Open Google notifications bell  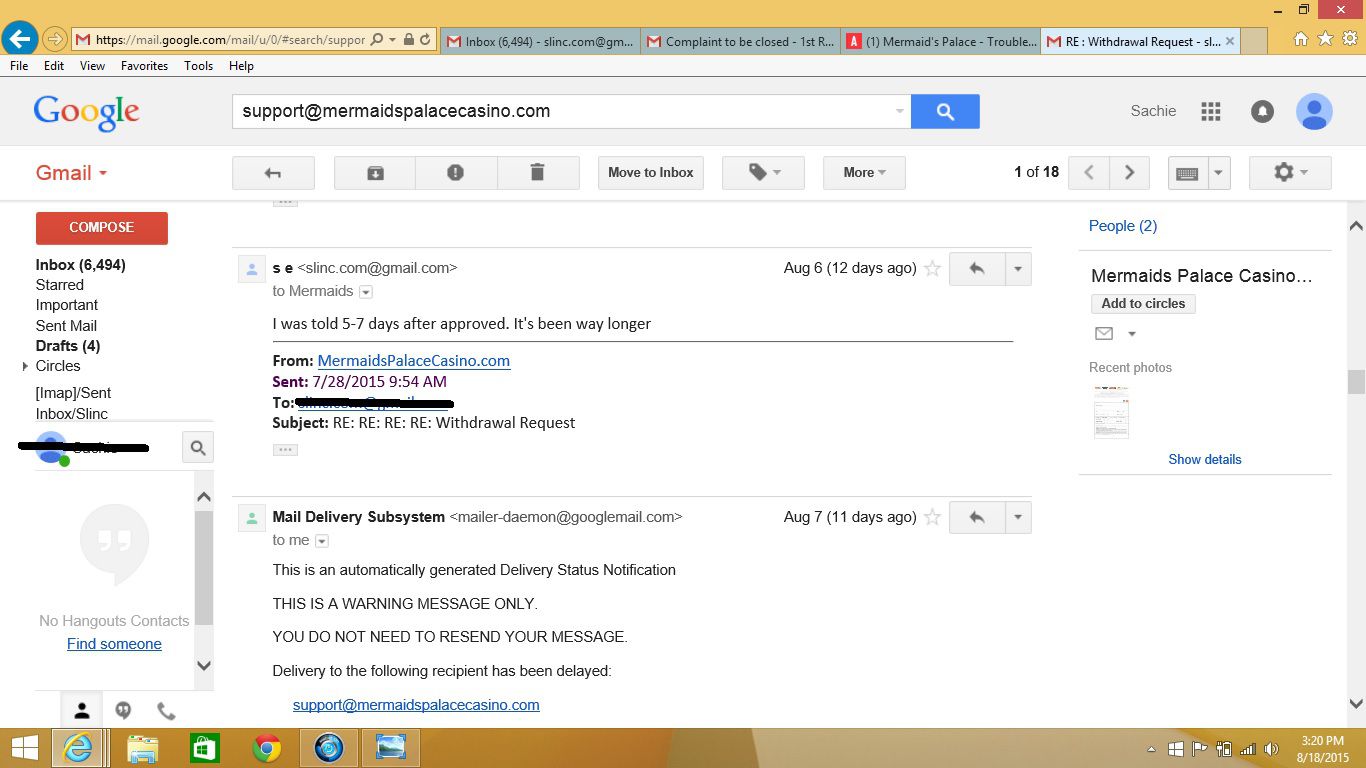pos(1262,111)
